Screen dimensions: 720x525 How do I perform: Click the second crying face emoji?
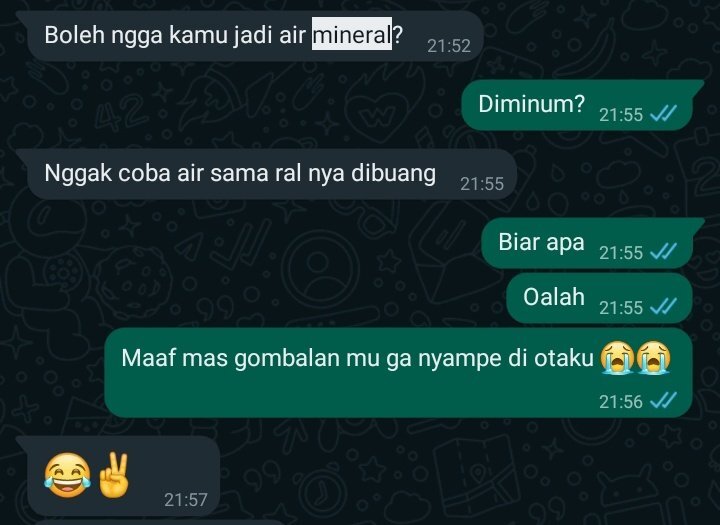654,358
